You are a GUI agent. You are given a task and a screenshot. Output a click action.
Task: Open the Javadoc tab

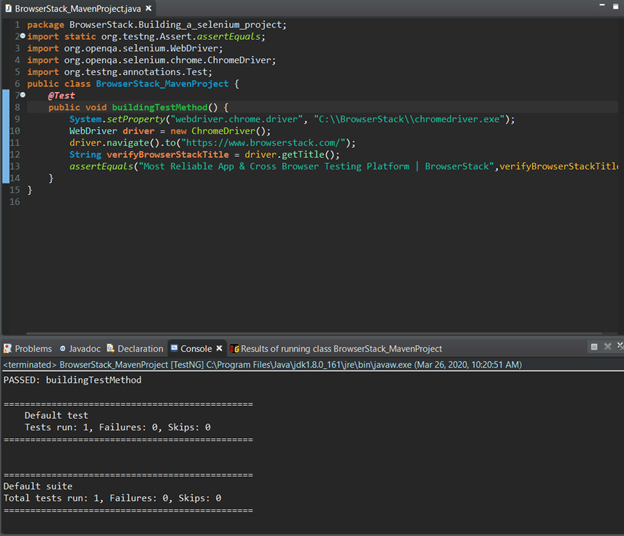coord(80,349)
